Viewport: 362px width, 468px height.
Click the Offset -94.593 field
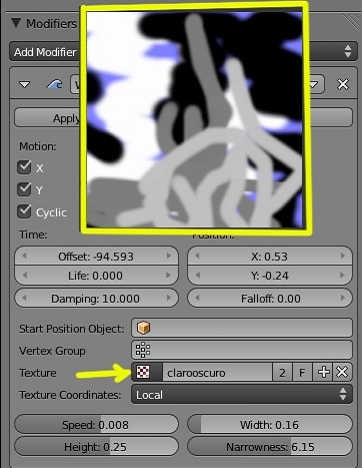click(96, 256)
